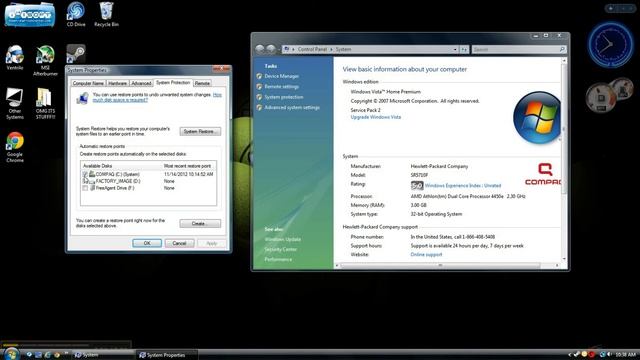The width and height of the screenshot is (640, 360).
Task: Click the Apply button
Action: 211,243
